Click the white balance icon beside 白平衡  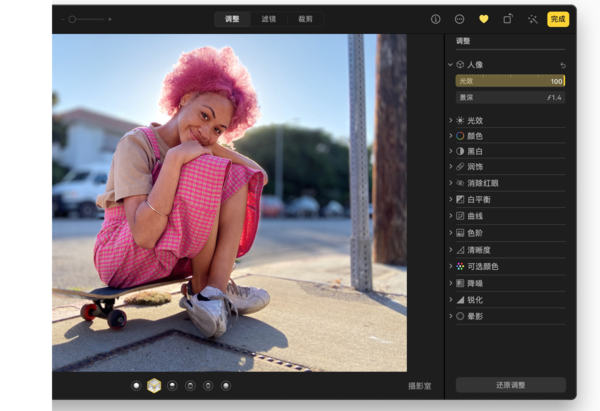[x=460, y=199]
